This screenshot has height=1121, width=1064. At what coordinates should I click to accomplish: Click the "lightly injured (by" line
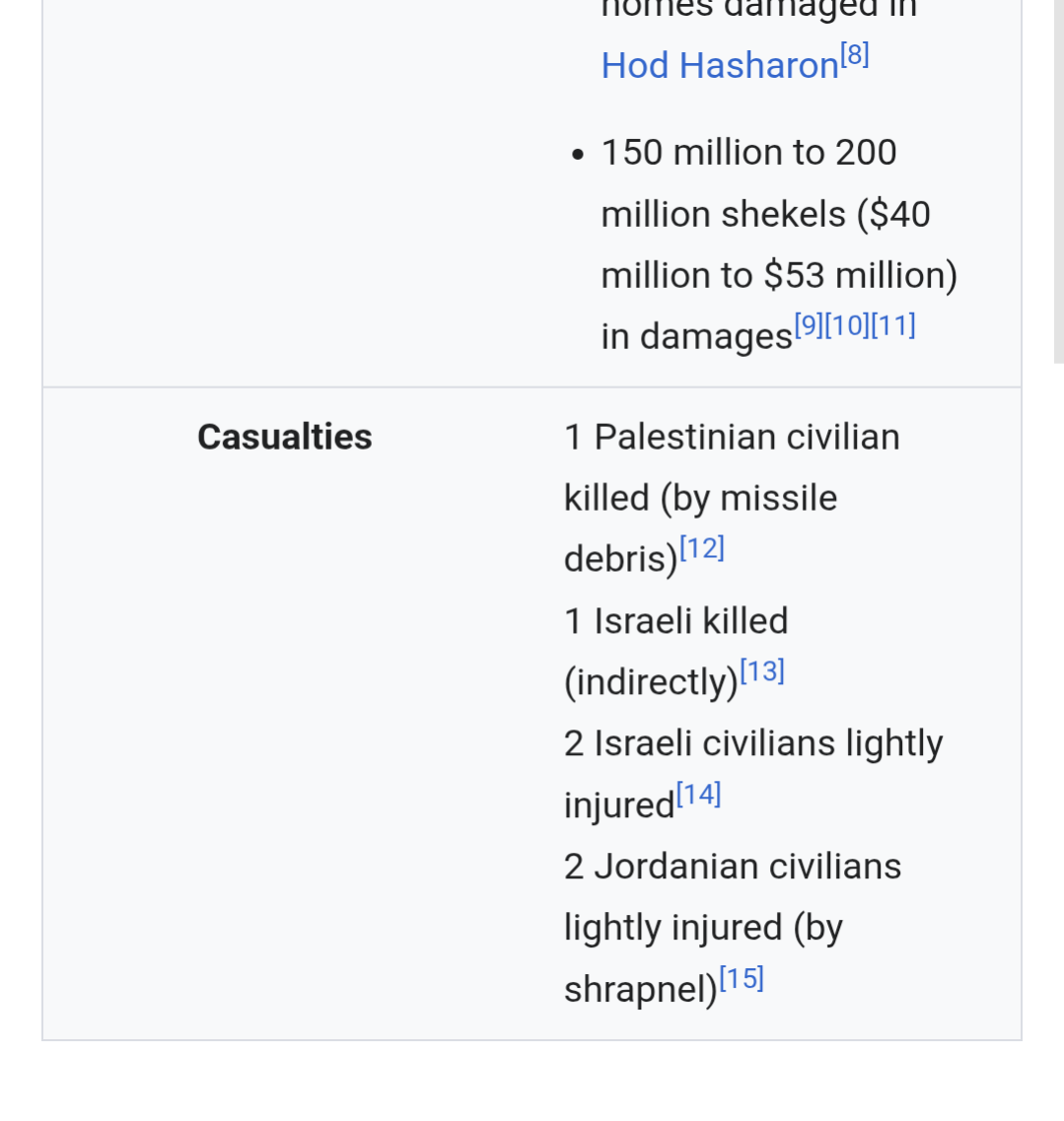[x=703, y=928]
